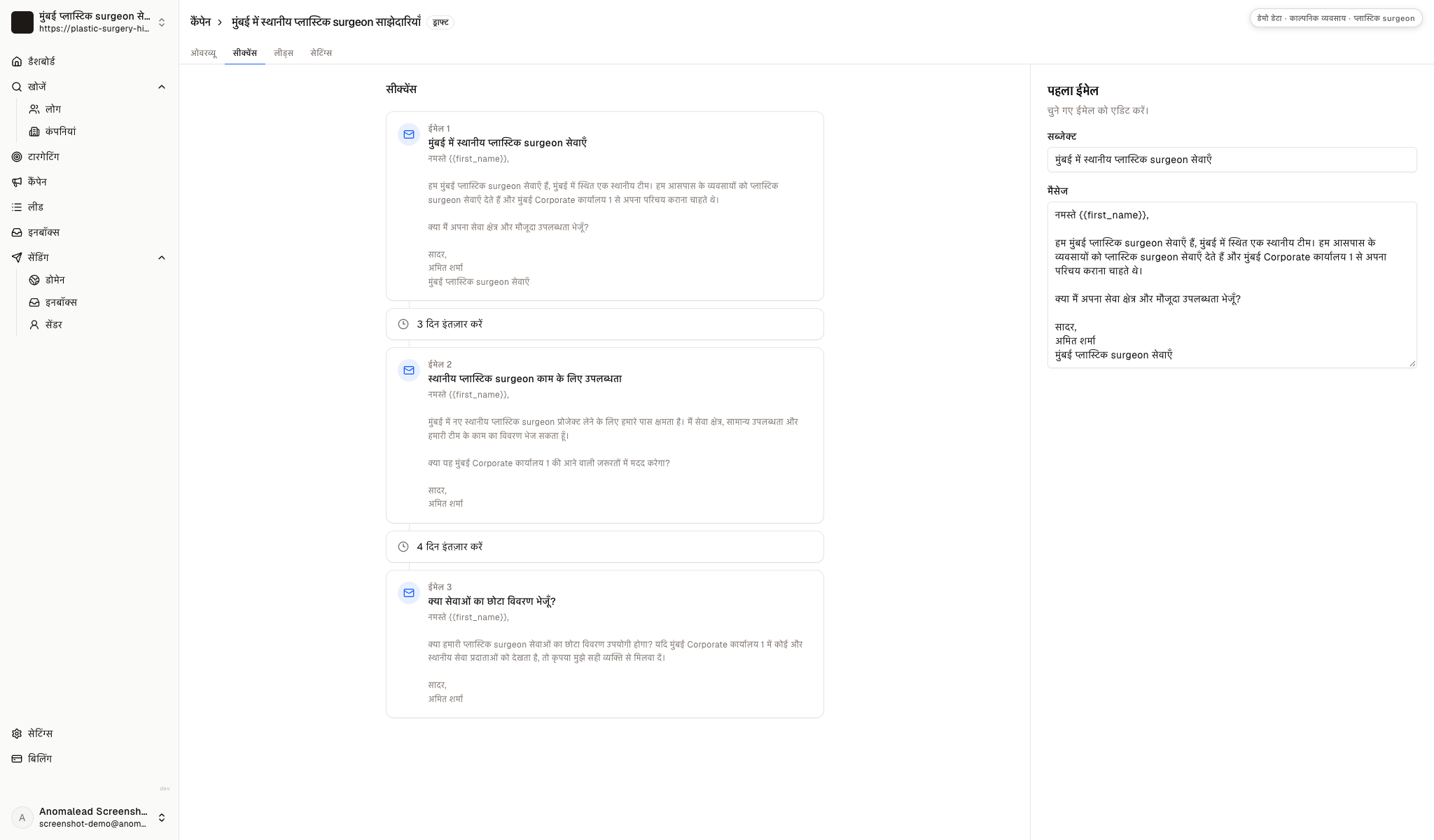Click into the सब्जेक्ट input field
The height and width of the screenshot is (840, 1434).
click(x=1232, y=160)
